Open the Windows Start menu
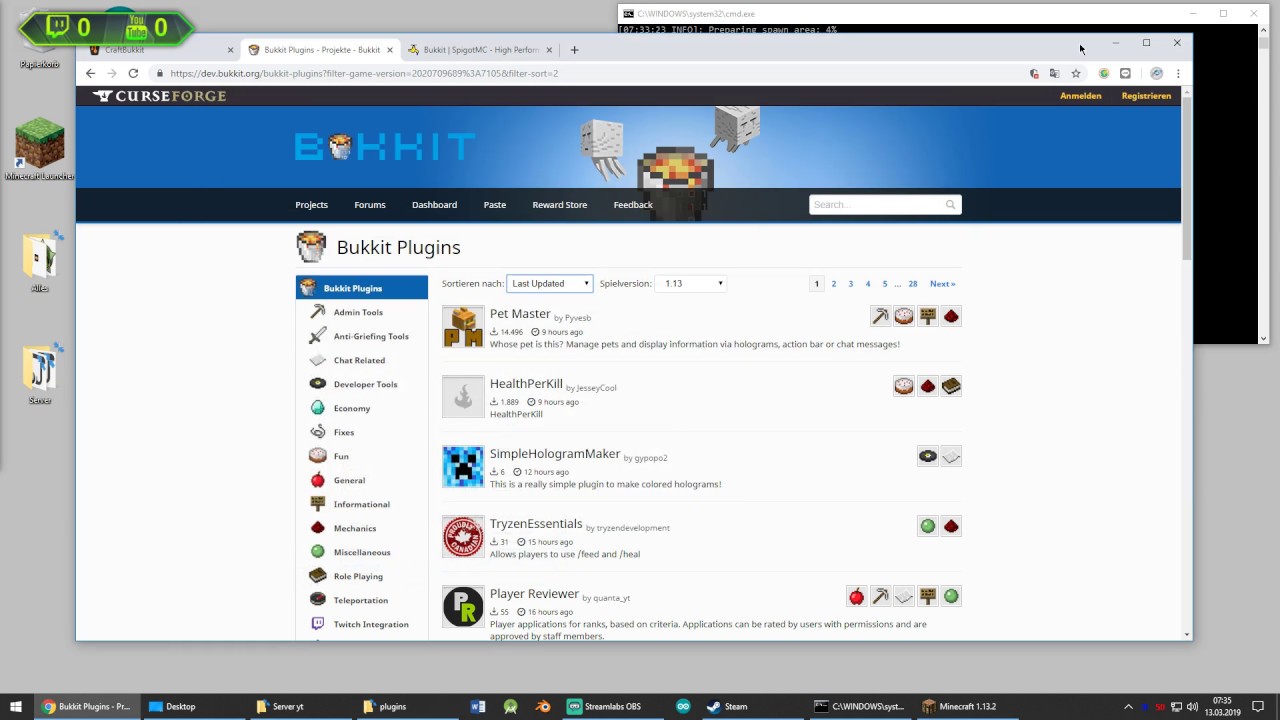The width and height of the screenshot is (1280, 720). click(15, 706)
